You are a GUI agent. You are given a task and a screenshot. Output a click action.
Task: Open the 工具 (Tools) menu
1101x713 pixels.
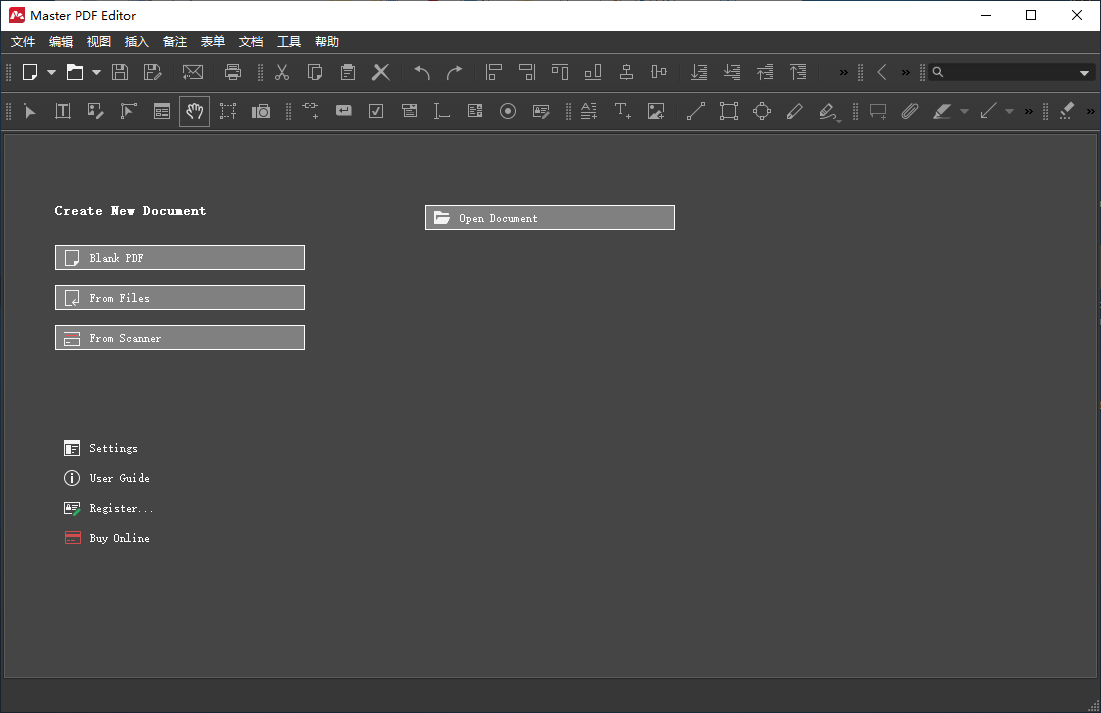(x=289, y=42)
